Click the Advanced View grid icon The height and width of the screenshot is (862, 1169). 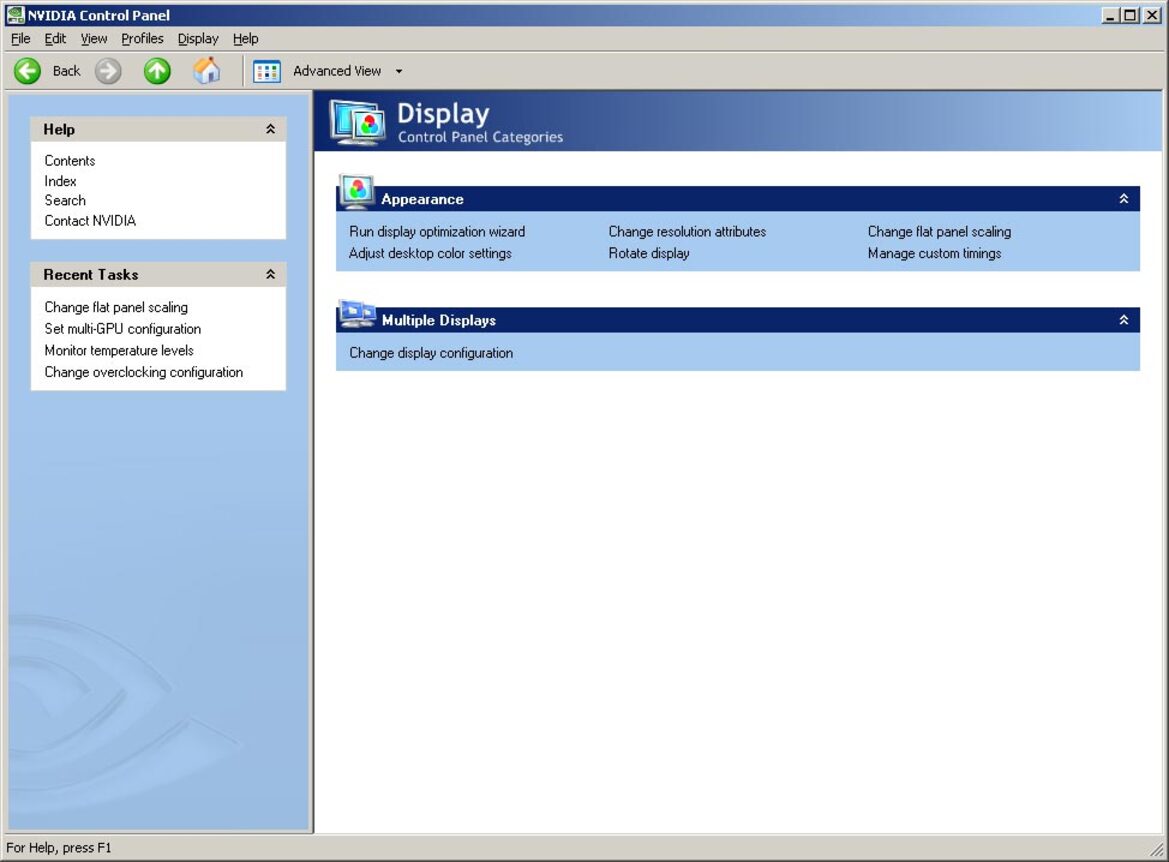pyautogui.click(x=267, y=72)
